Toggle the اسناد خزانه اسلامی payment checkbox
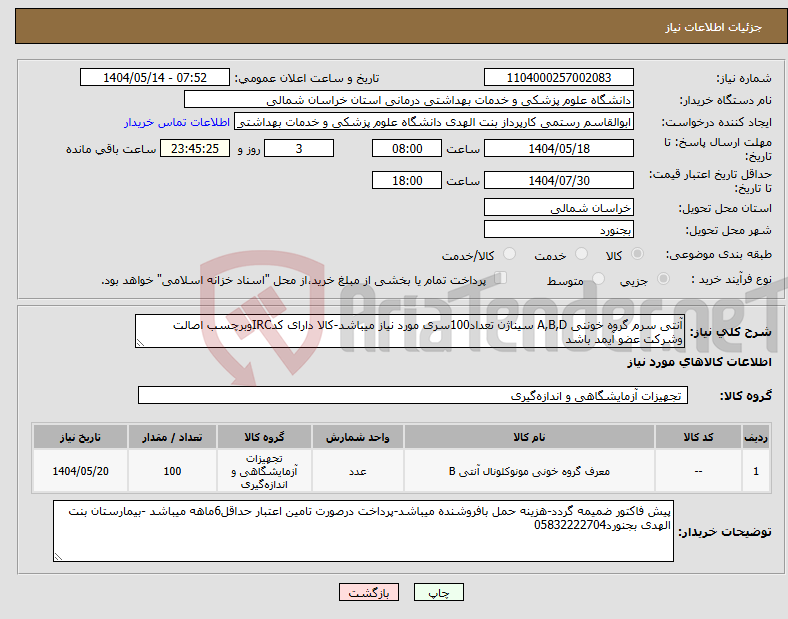Screen dimensions: 788x619 pyautogui.click(x=501, y=278)
